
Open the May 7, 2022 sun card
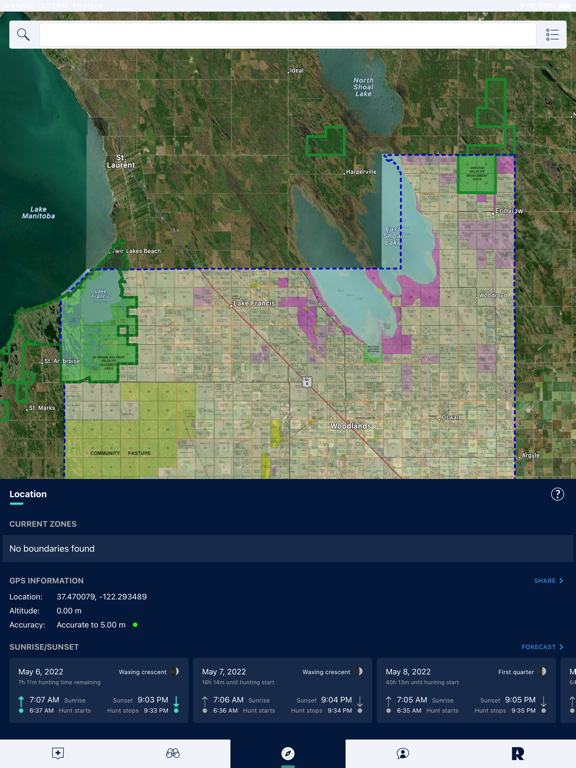coord(282,690)
